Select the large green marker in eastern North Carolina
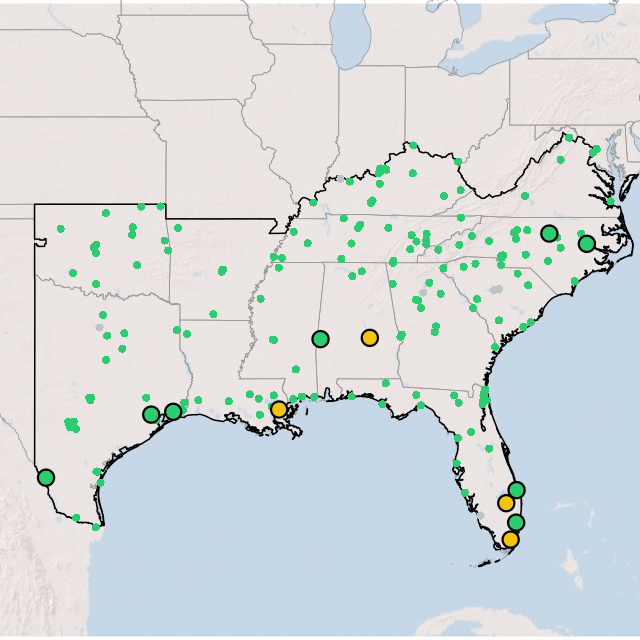 click(587, 244)
